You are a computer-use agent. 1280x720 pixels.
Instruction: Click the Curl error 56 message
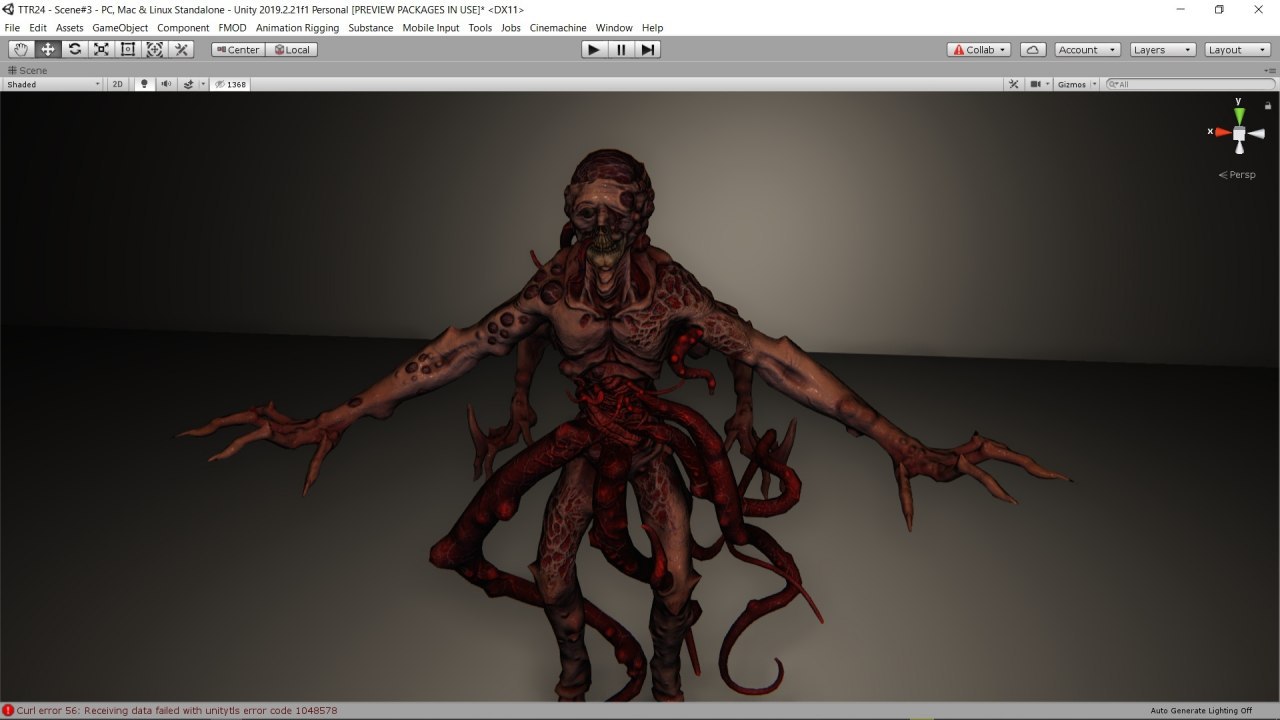(177, 711)
